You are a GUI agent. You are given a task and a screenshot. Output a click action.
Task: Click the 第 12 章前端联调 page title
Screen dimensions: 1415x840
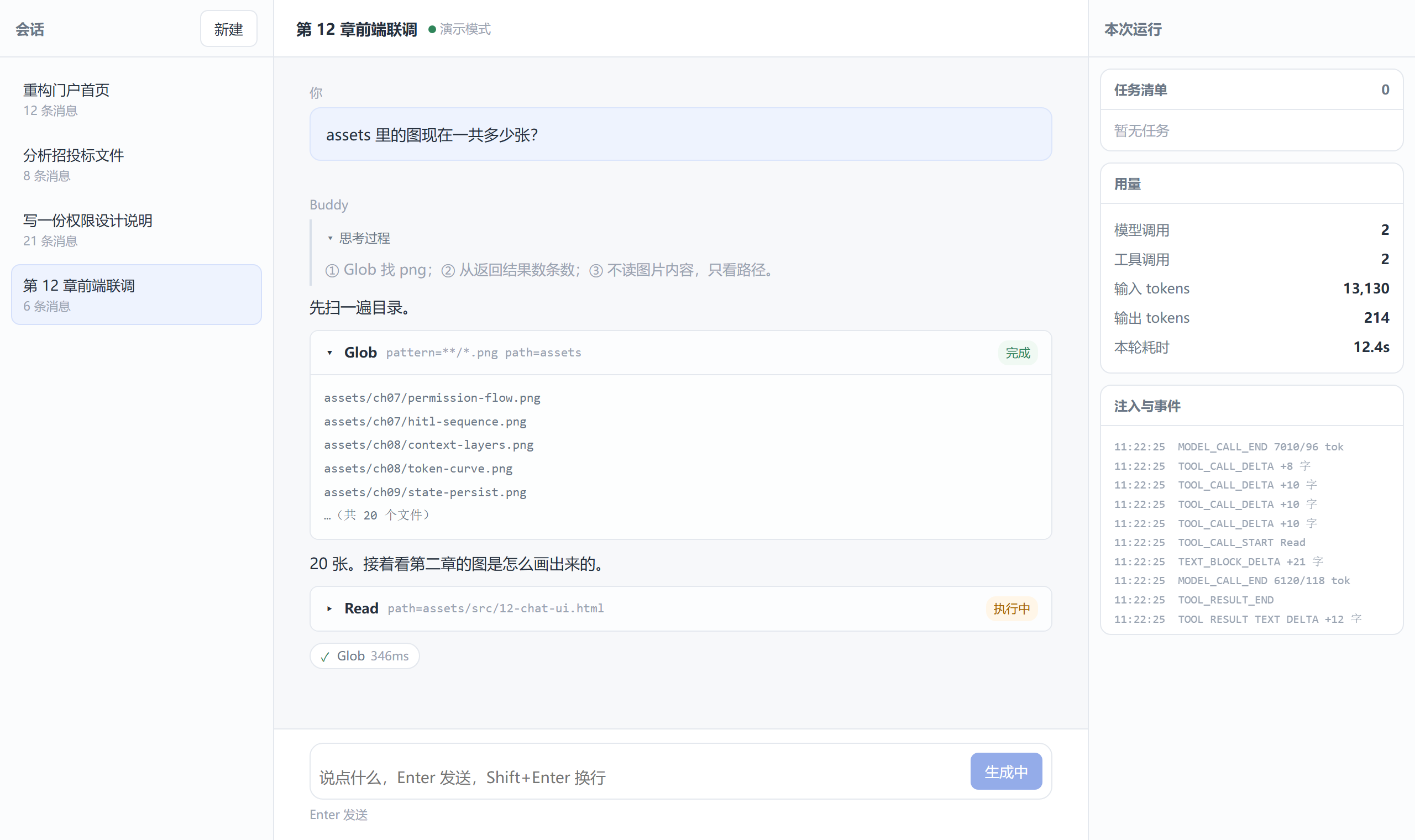coord(356,29)
